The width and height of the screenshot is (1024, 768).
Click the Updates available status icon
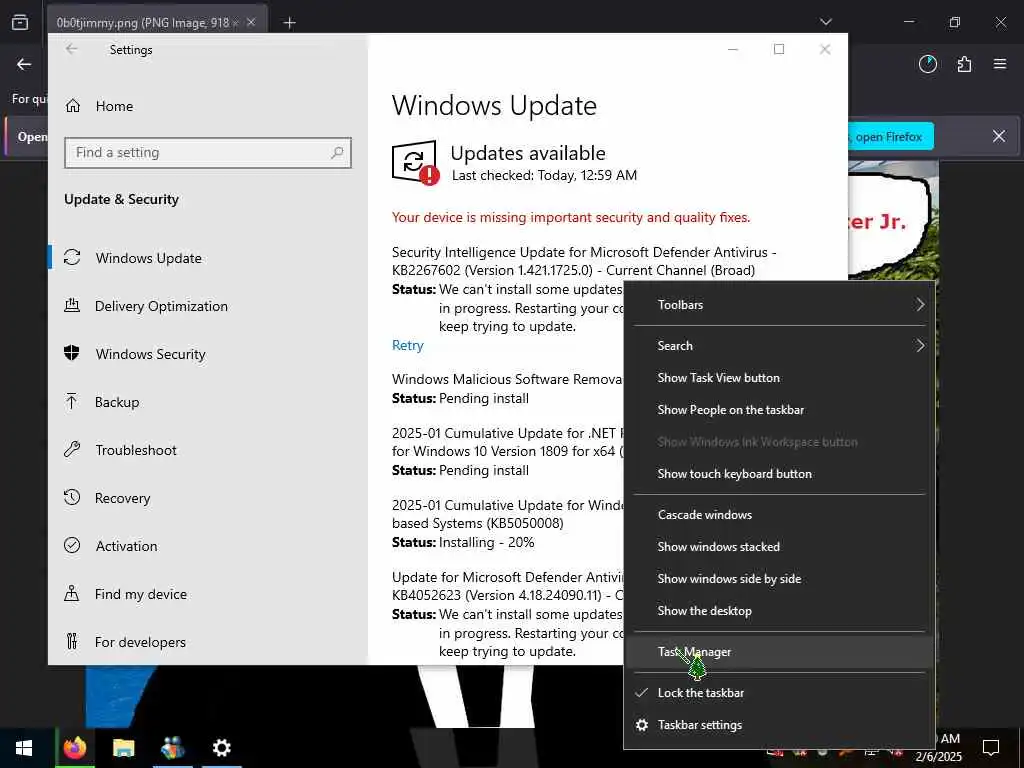point(415,163)
